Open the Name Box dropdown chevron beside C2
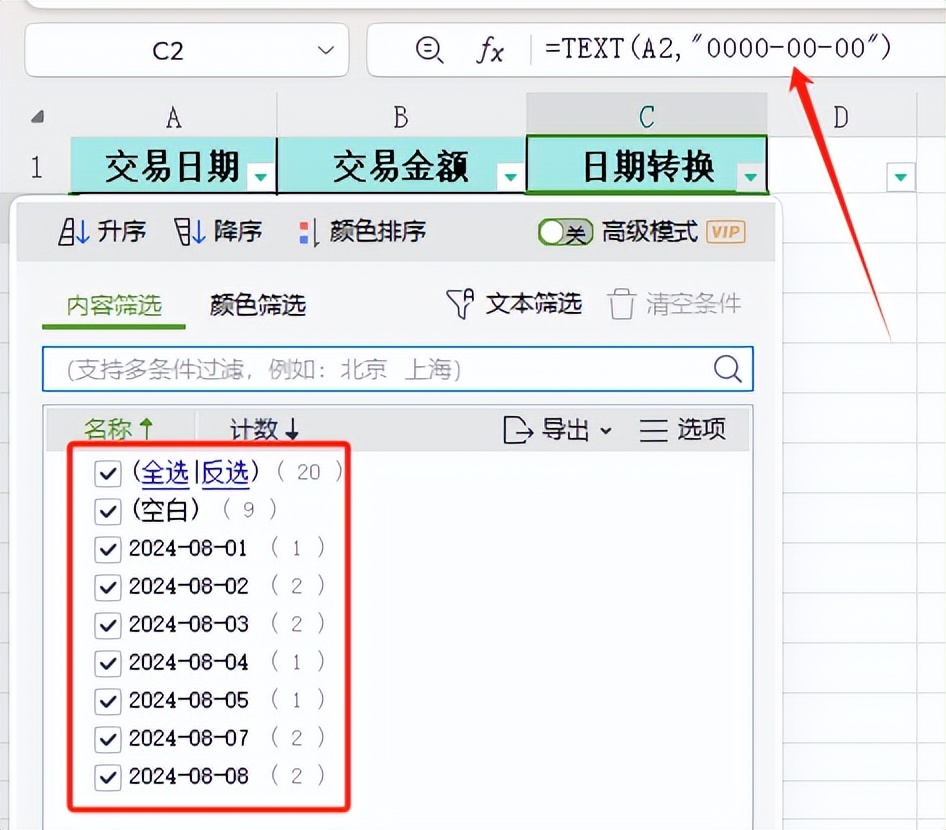The height and width of the screenshot is (830, 946). point(326,50)
